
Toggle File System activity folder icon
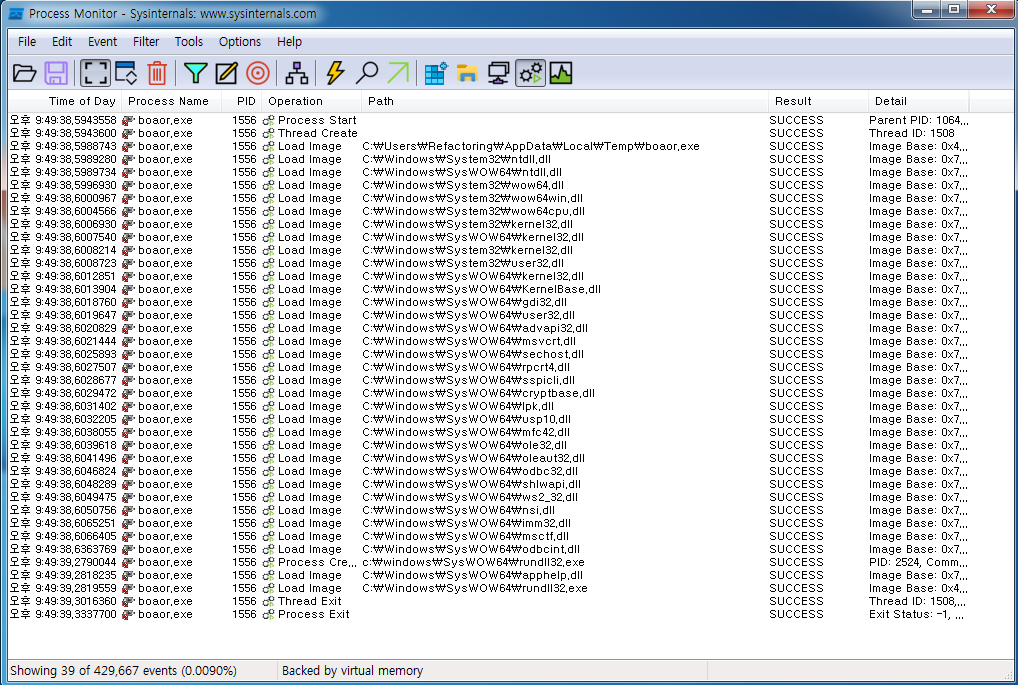[467, 73]
